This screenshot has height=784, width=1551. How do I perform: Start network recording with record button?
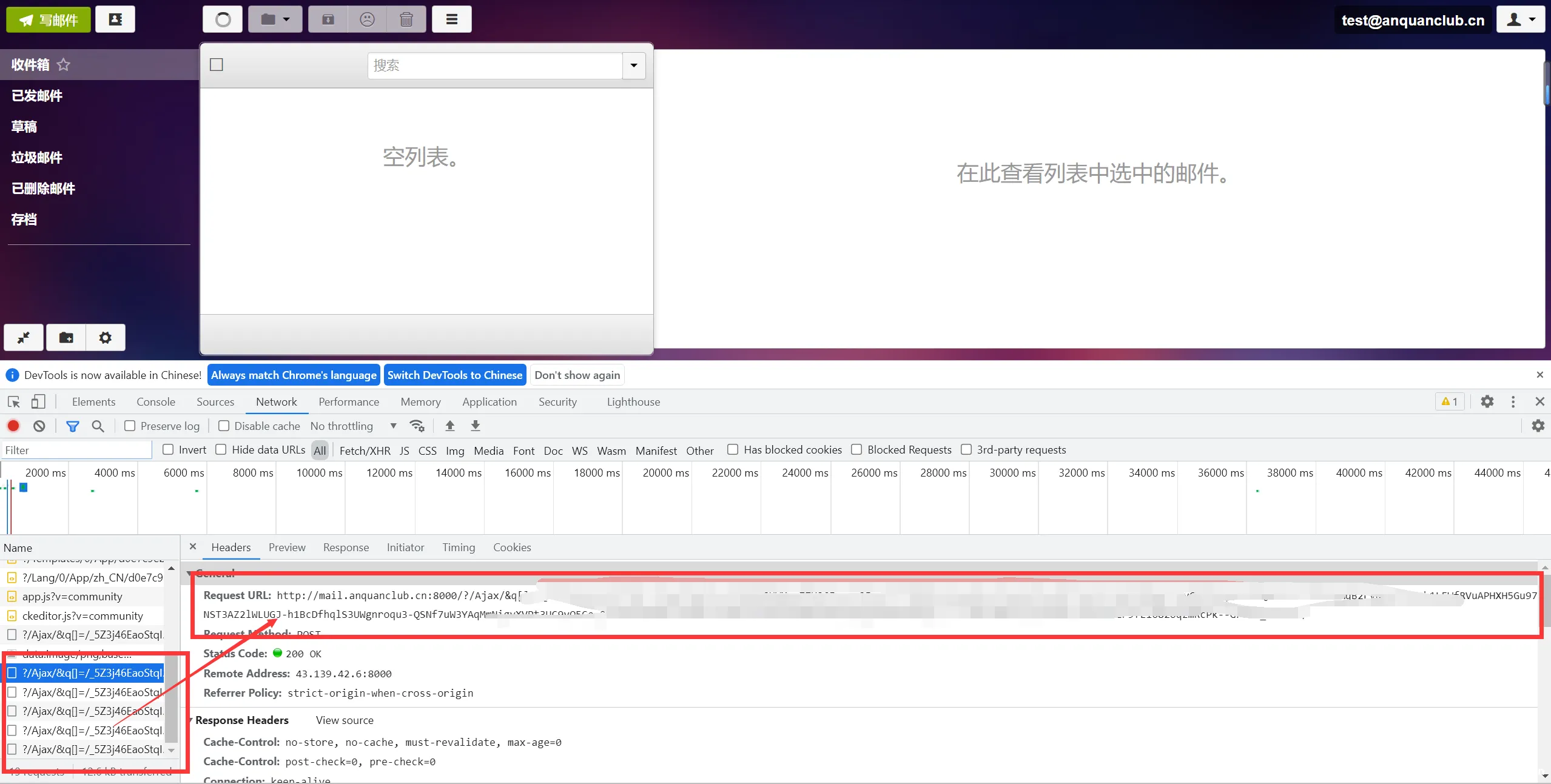(x=13, y=426)
